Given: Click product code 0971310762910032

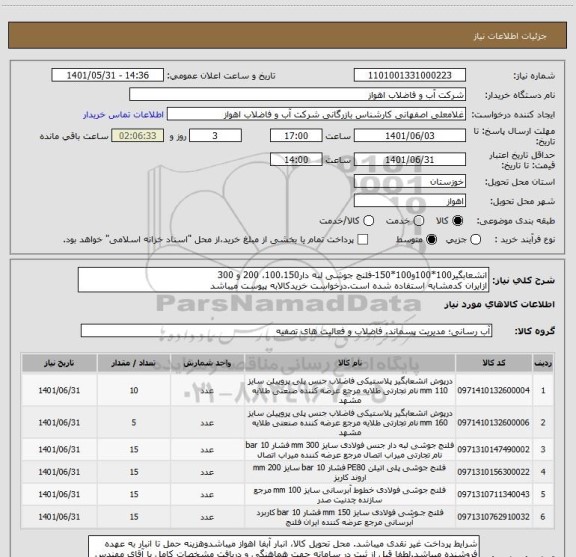Looking at the screenshot, I should tap(493, 517).
